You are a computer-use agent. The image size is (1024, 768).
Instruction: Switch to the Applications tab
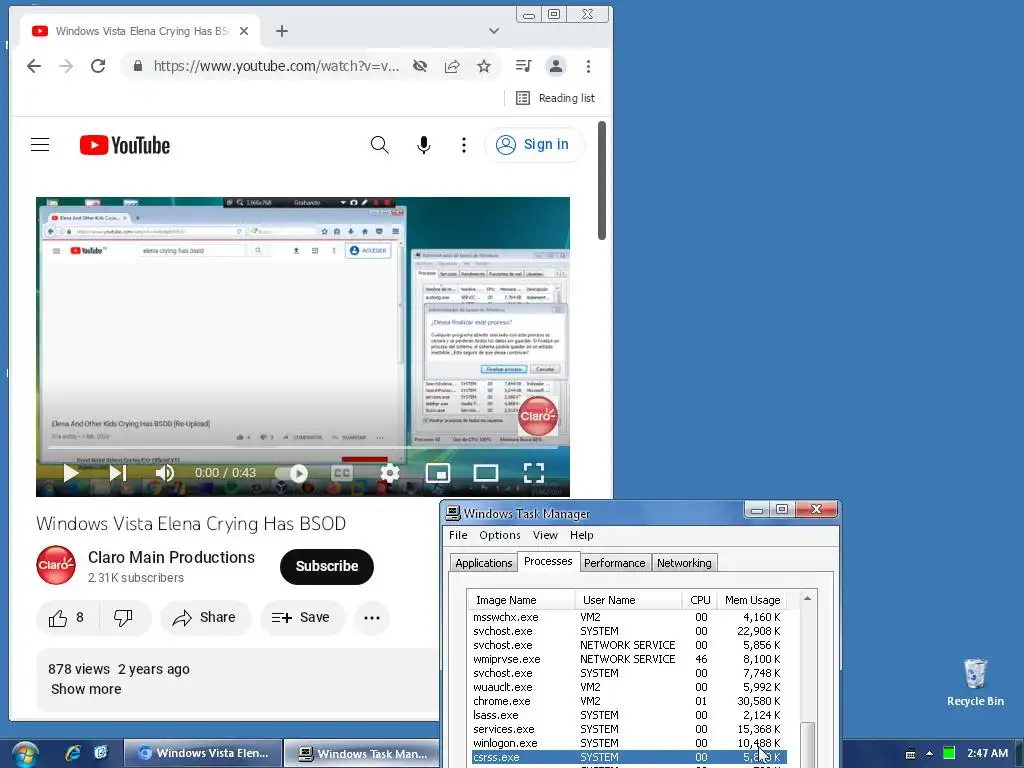483,563
